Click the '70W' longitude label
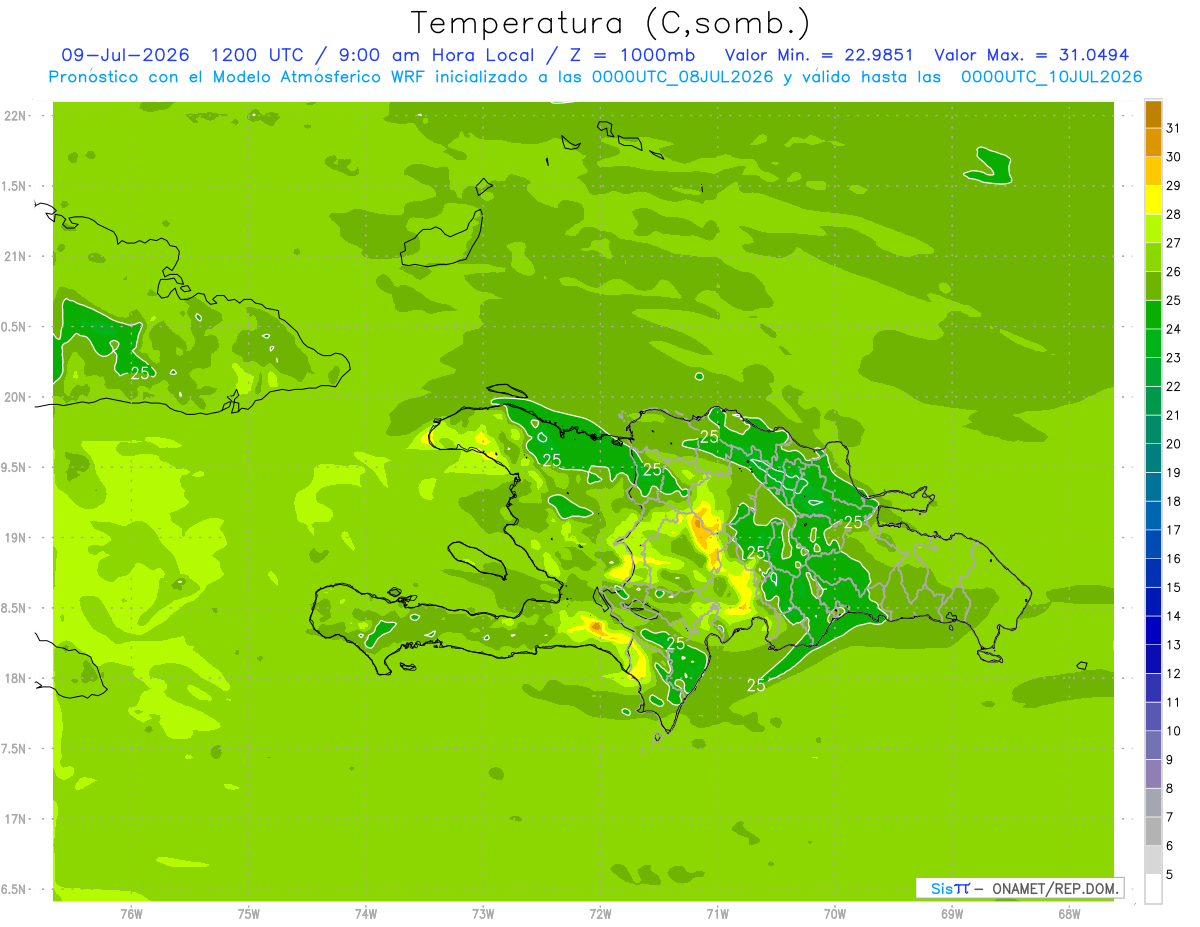This screenshot has width=1200, height=927. [835, 914]
